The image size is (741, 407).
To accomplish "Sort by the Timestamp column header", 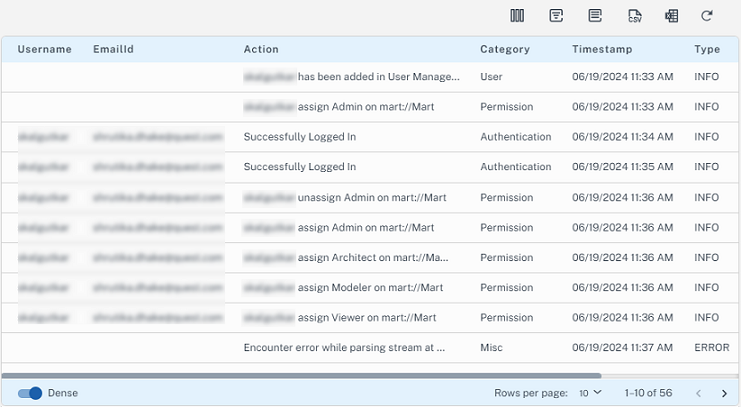I will pyautogui.click(x=602, y=49).
